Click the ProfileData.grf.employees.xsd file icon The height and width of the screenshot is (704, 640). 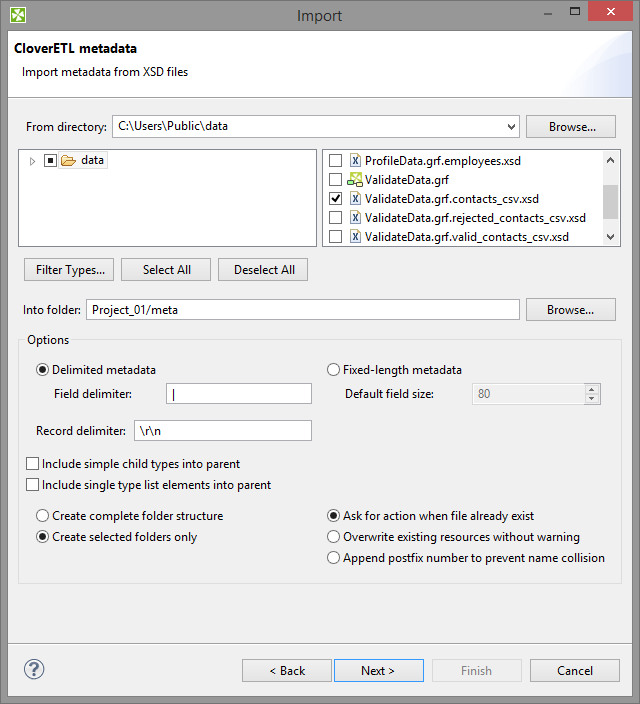(x=355, y=160)
